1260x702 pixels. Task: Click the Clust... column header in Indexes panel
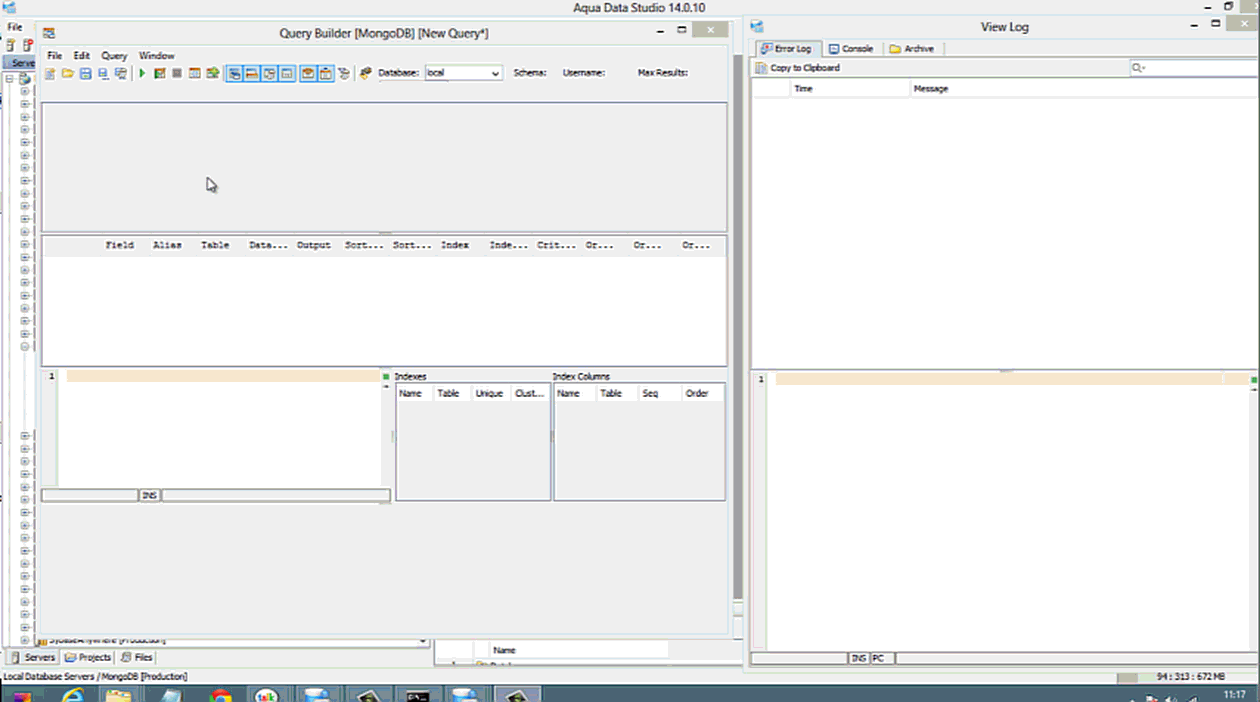coord(530,393)
